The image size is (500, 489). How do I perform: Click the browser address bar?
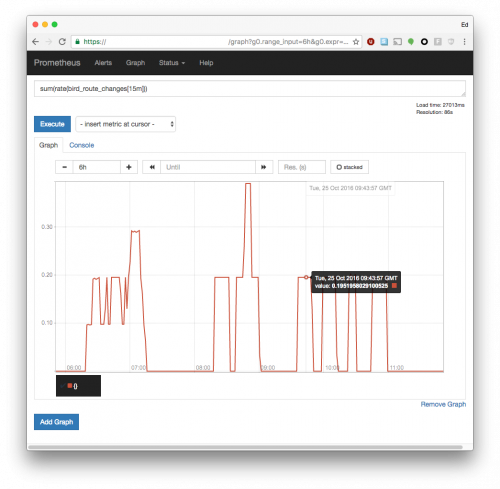pos(217,42)
